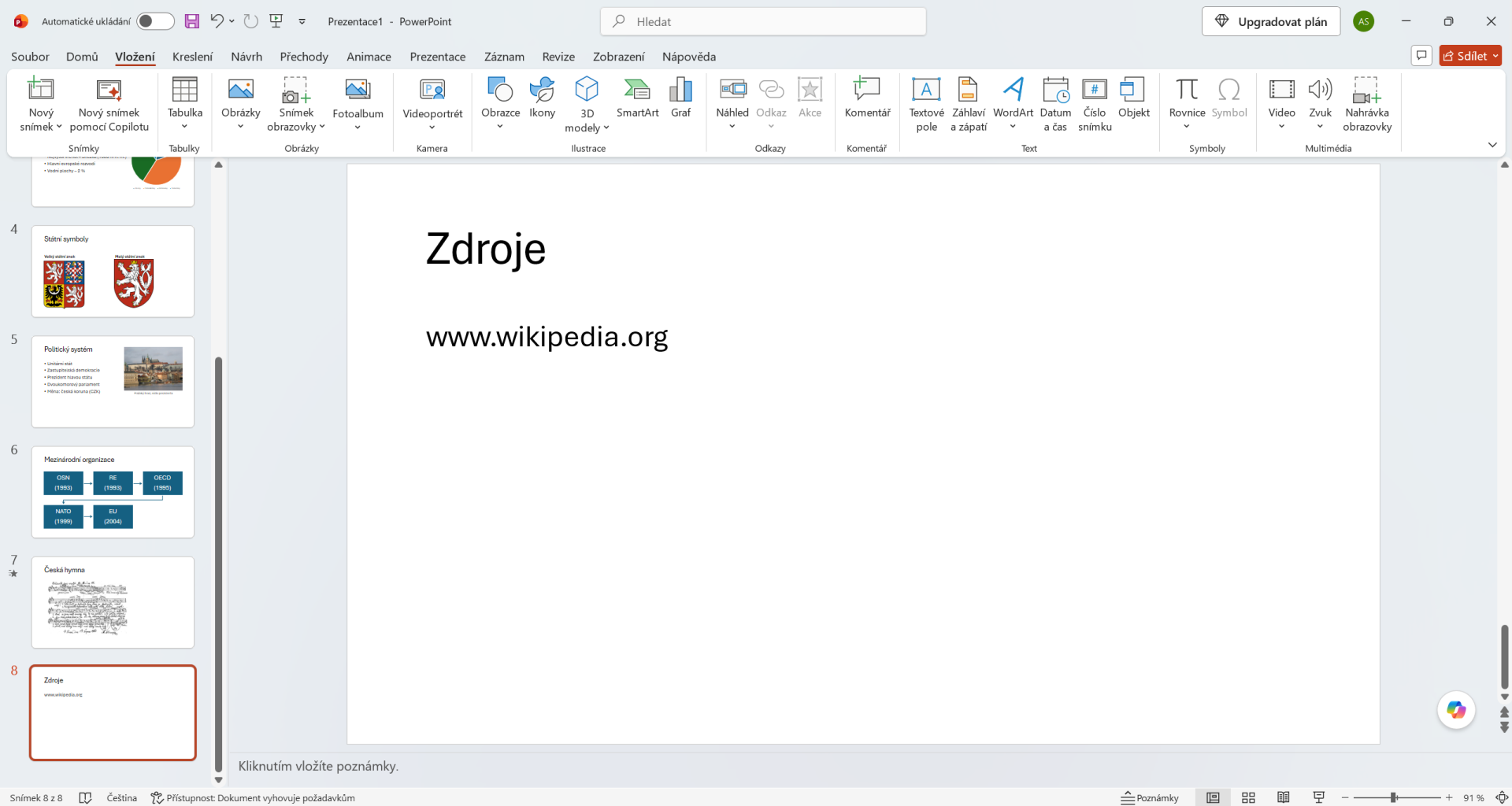
Task: Open the Obrázky insert option
Action: (241, 103)
